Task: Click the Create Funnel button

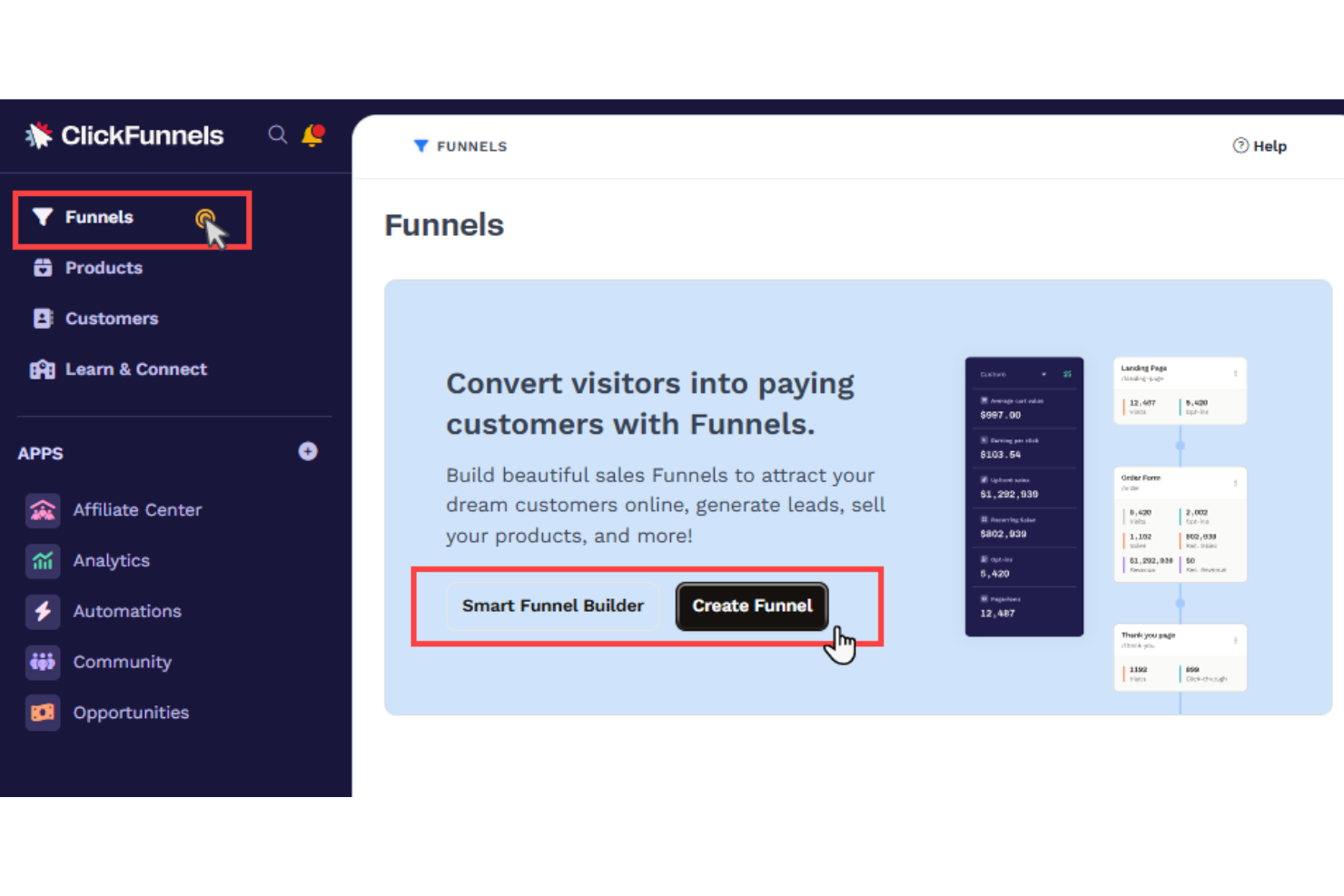Action: pyautogui.click(x=752, y=606)
